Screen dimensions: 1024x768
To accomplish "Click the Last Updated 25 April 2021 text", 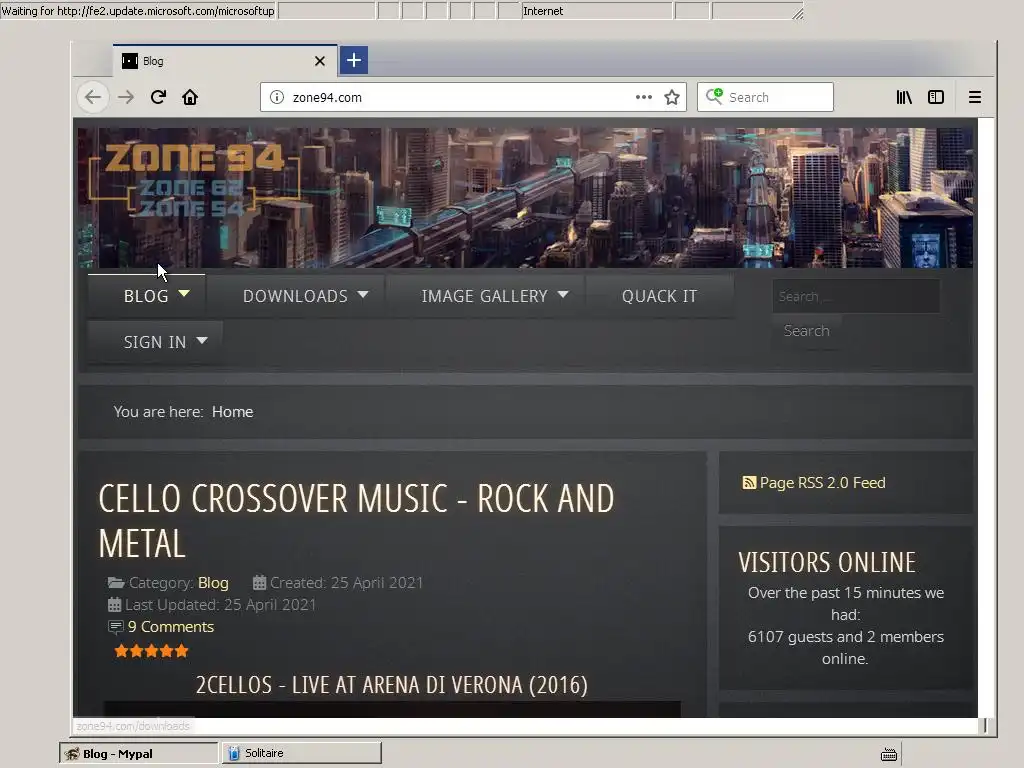I will tap(220, 605).
